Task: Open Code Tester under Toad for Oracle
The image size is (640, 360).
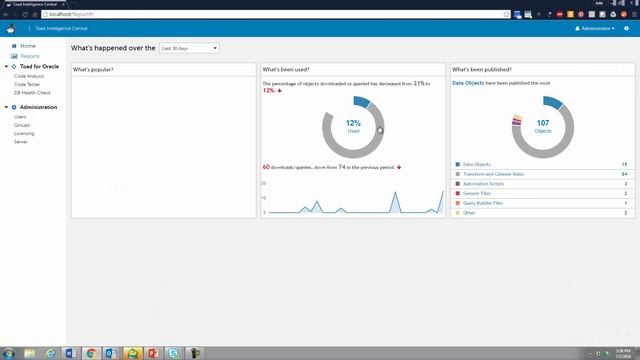Action: [27, 84]
